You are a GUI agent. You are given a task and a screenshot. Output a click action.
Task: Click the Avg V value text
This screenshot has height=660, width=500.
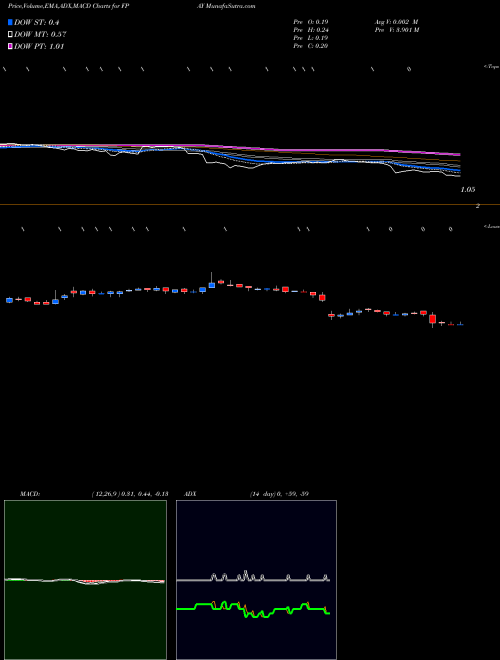396,22
